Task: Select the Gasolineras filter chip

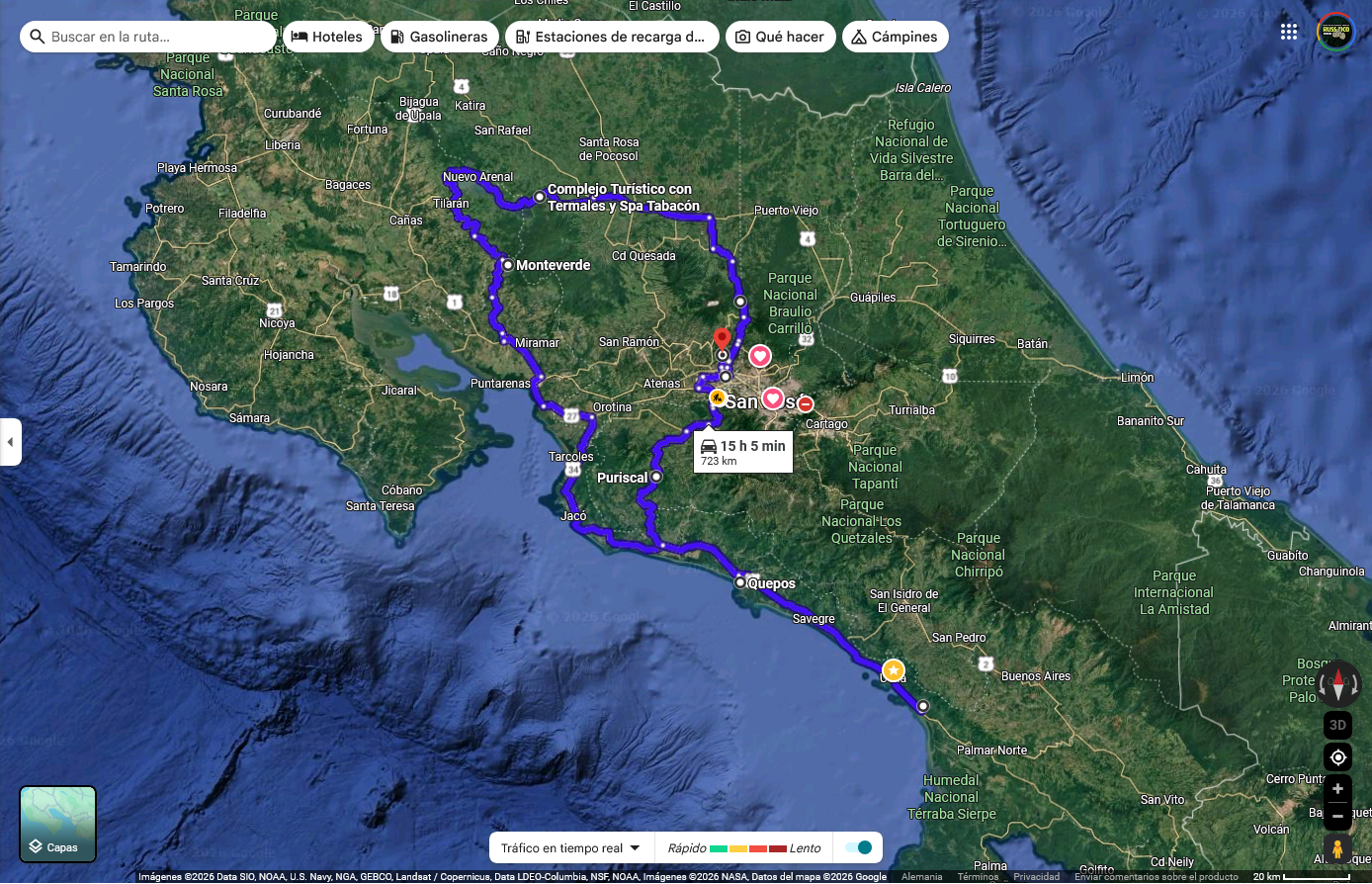Action: pos(439,37)
